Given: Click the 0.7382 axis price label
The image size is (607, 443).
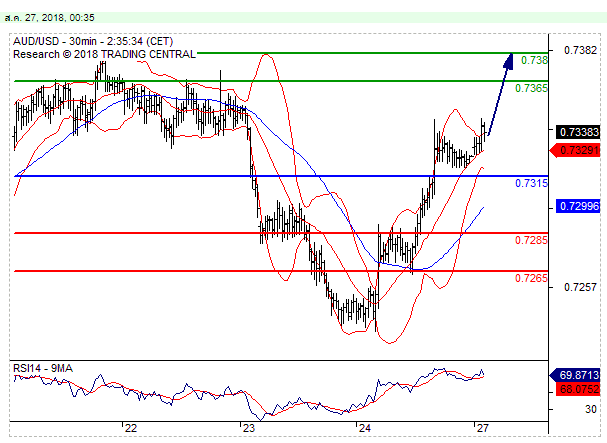Looking at the screenshot, I should click(580, 50).
